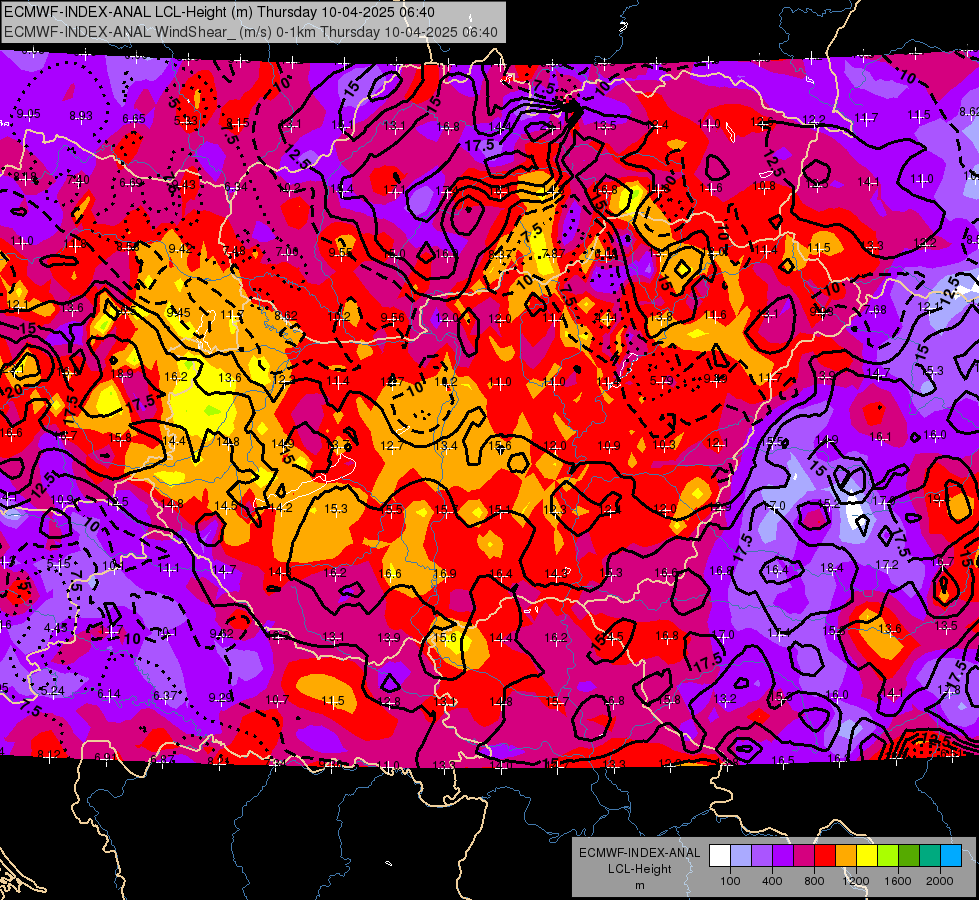Click the 6.14 wind shear value

click(109, 694)
